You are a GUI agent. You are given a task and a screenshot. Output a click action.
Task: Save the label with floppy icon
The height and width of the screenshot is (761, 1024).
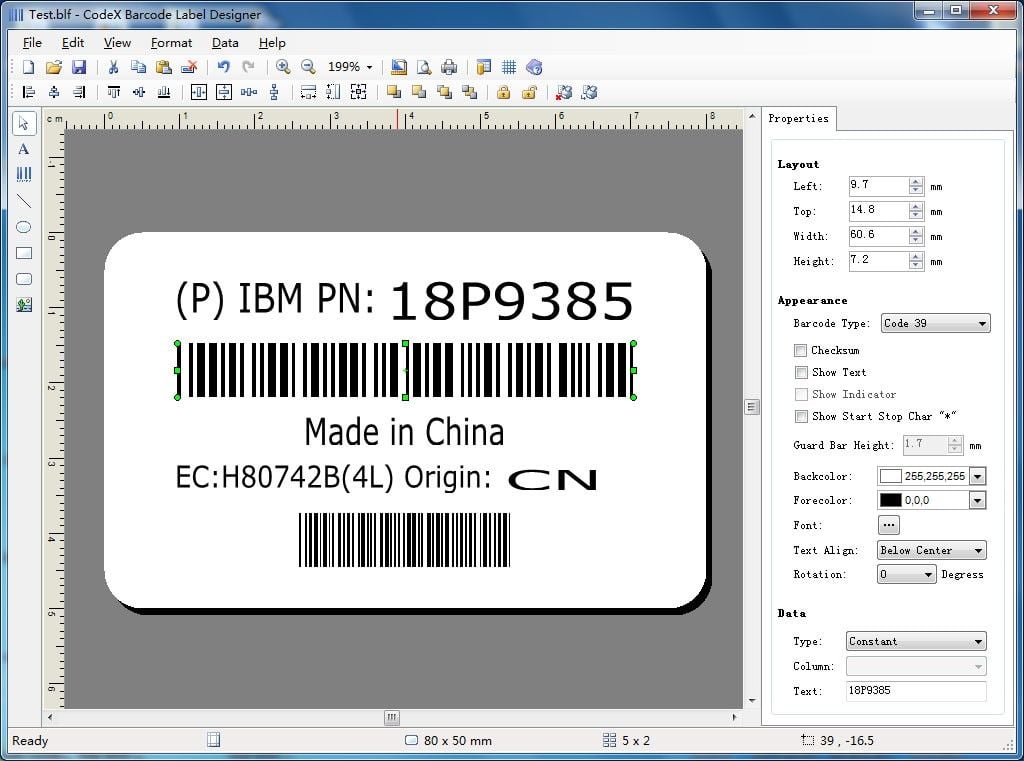coord(79,67)
